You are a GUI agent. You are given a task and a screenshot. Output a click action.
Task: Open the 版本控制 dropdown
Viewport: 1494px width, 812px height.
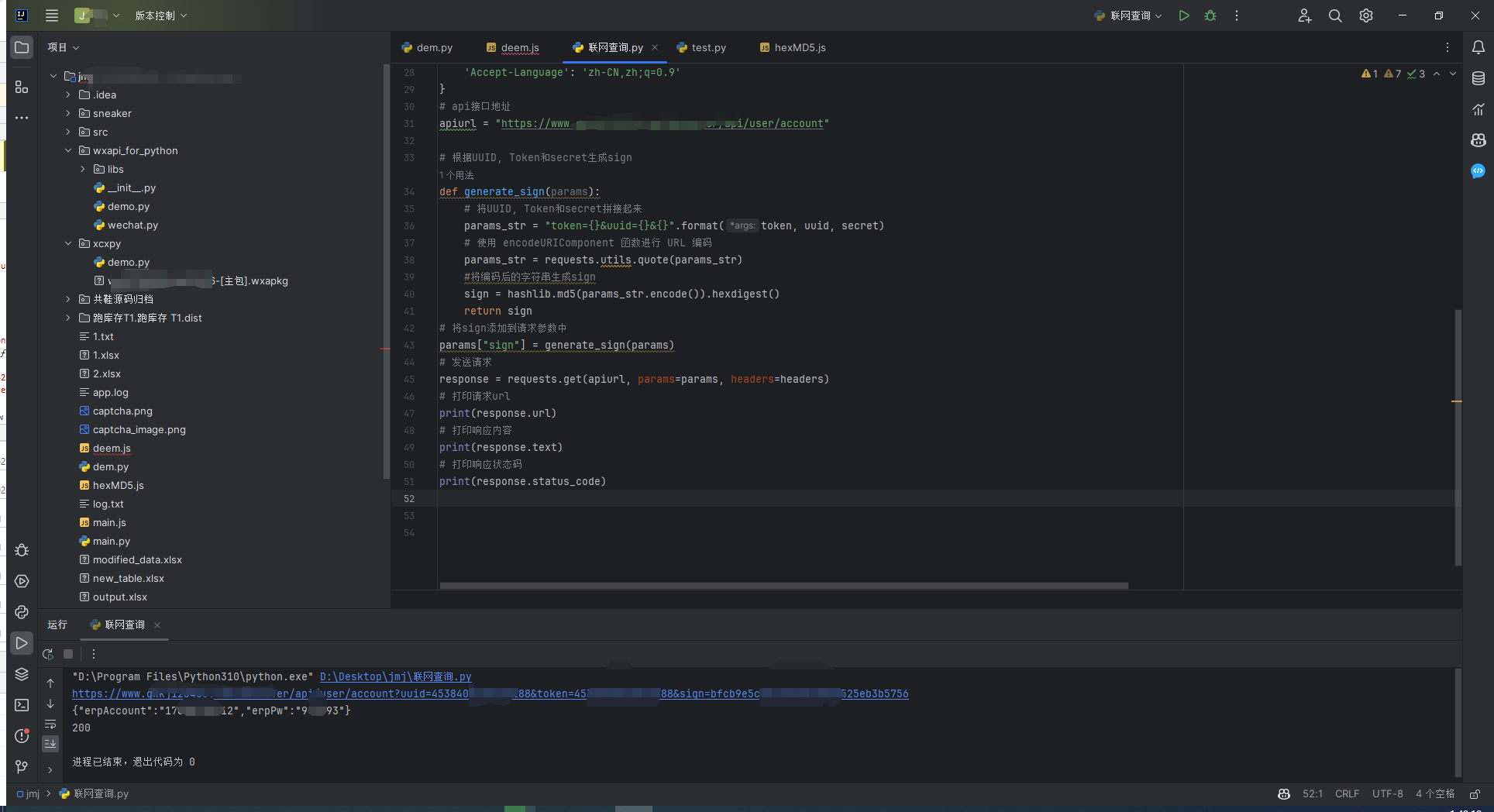click(x=161, y=15)
